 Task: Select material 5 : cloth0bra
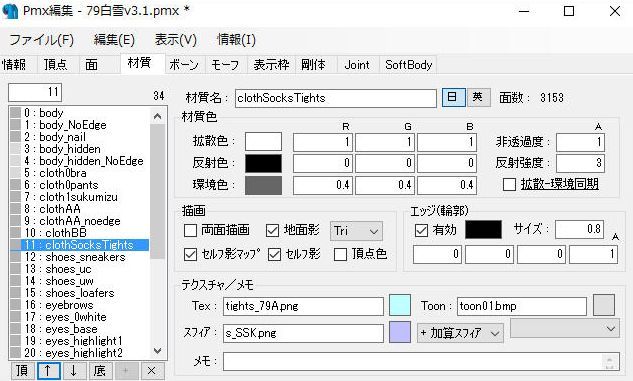pyautogui.click(x=80, y=173)
